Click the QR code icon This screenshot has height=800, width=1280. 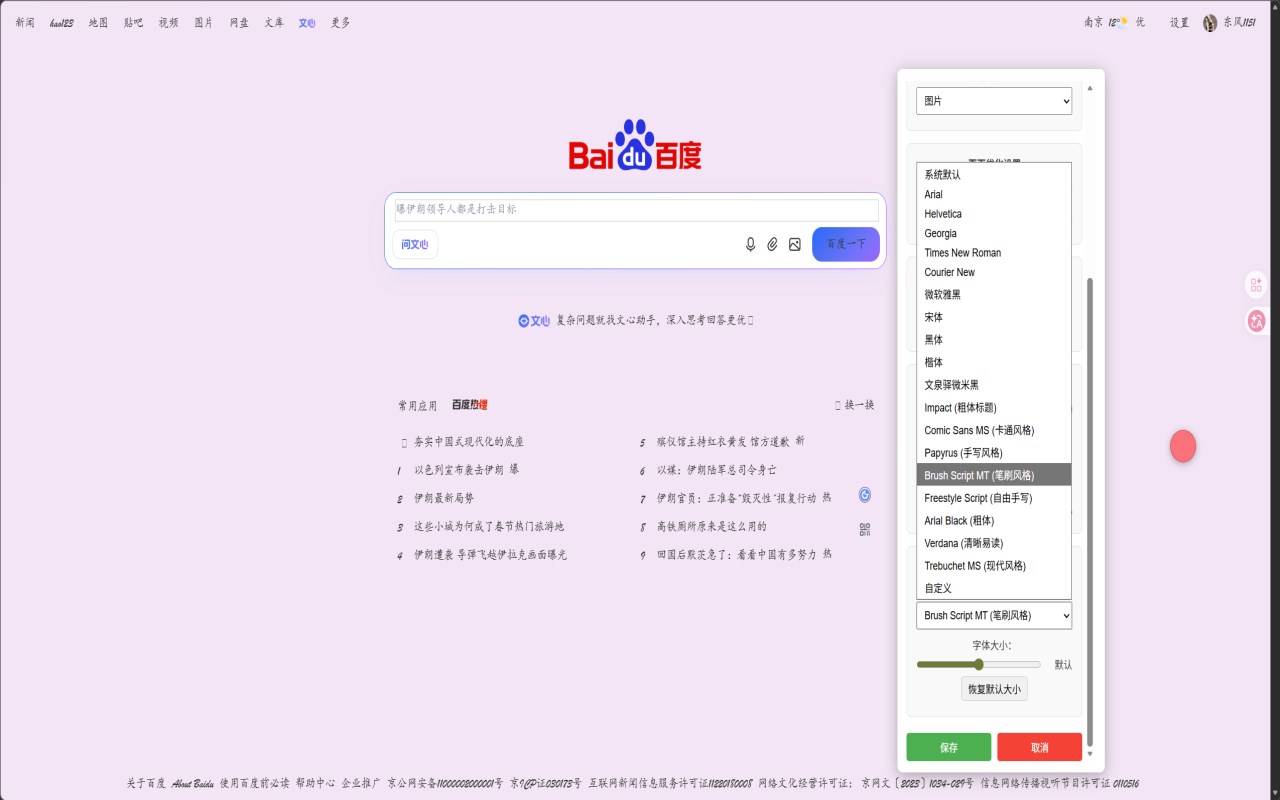coord(865,530)
